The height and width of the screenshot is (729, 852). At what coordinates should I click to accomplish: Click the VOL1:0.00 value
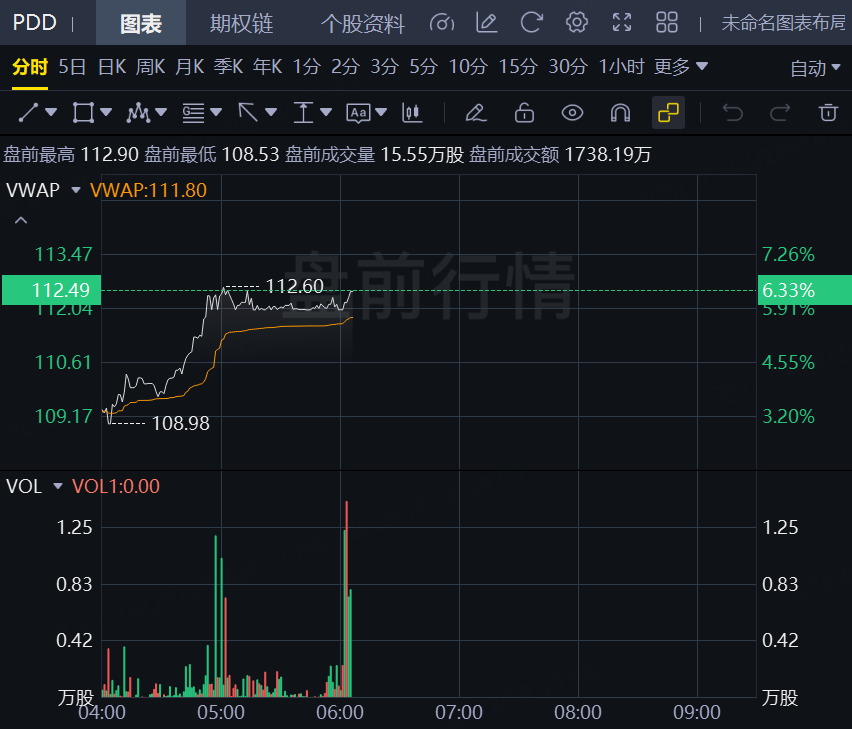(116, 486)
